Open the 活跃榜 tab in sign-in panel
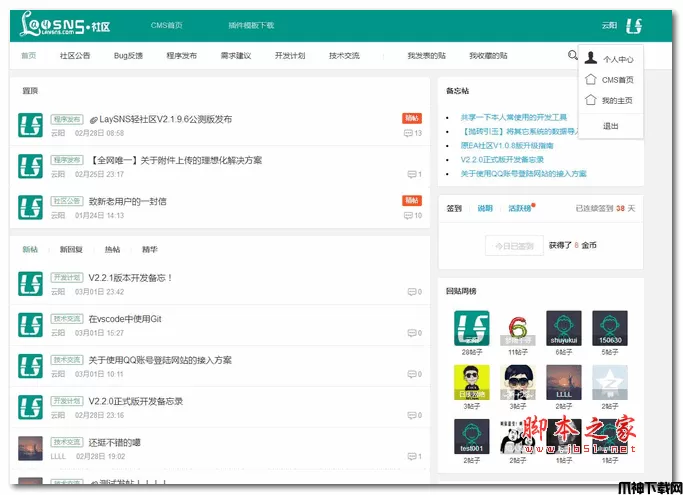683x495 pixels. 519,209
